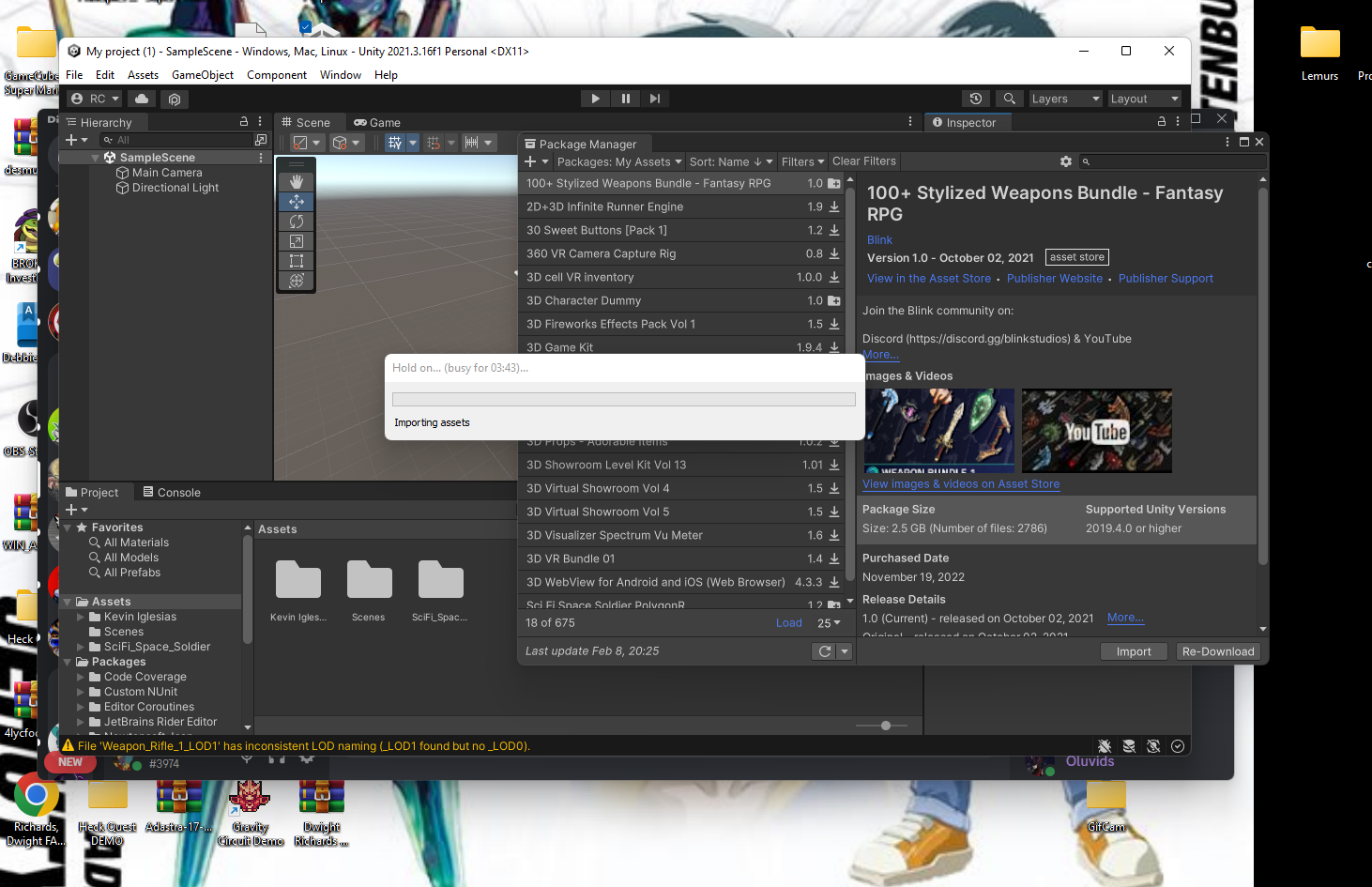
Task: Select the combined Transform tool
Action: [297, 281]
